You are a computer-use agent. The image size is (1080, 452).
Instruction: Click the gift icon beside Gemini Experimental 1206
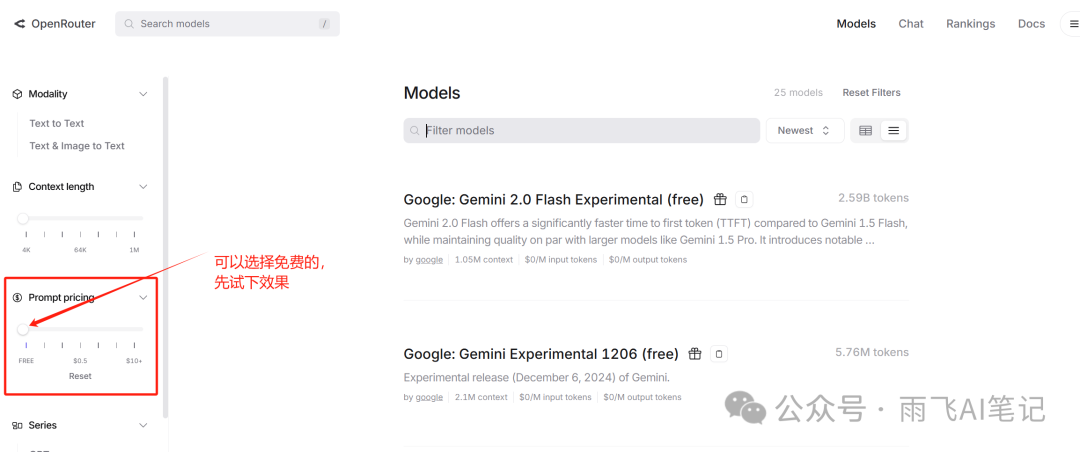[x=695, y=354]
